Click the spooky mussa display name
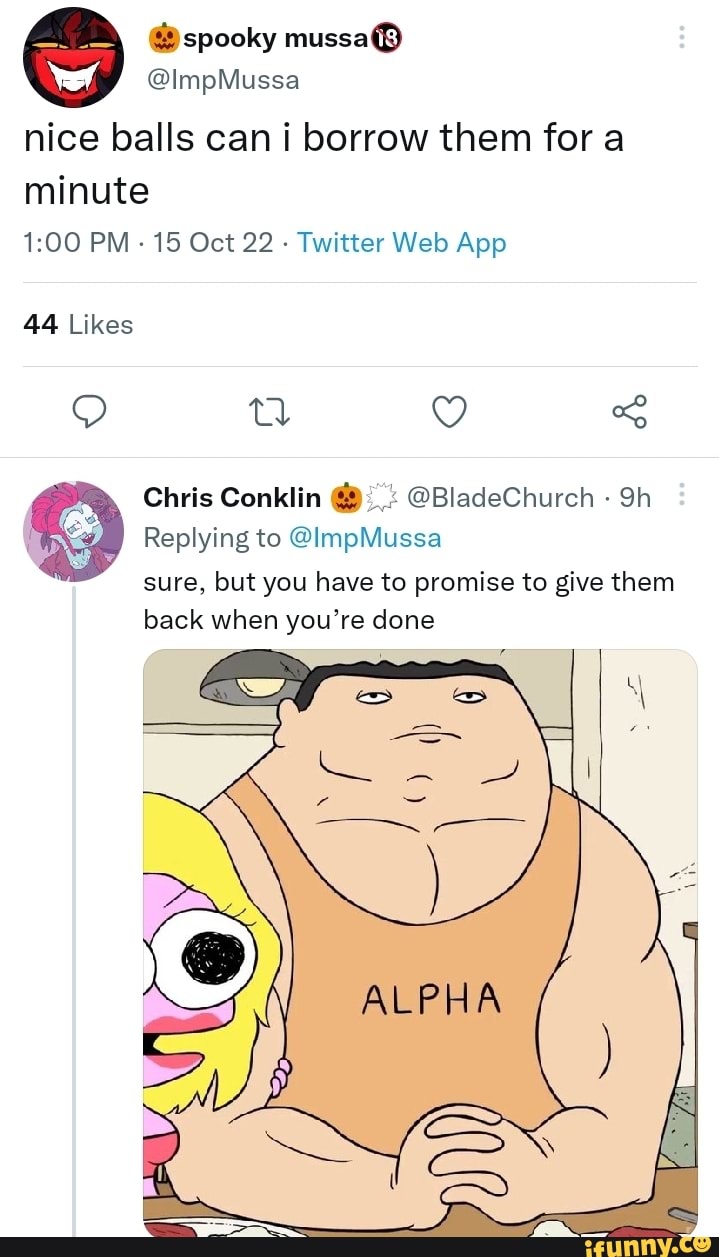Viewport: 719px width, 1257px height. point(274,38)
